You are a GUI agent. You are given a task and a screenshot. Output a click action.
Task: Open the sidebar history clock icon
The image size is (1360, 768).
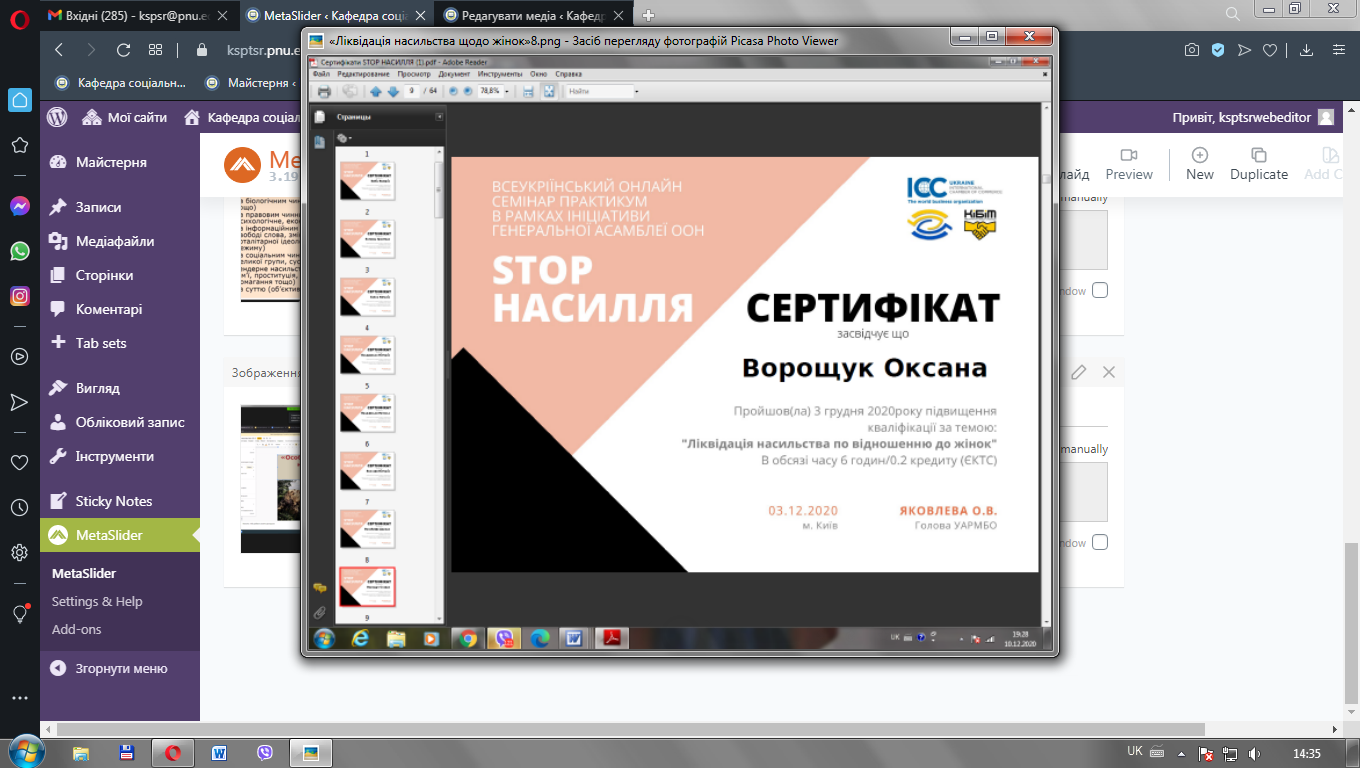pos(20,507)
